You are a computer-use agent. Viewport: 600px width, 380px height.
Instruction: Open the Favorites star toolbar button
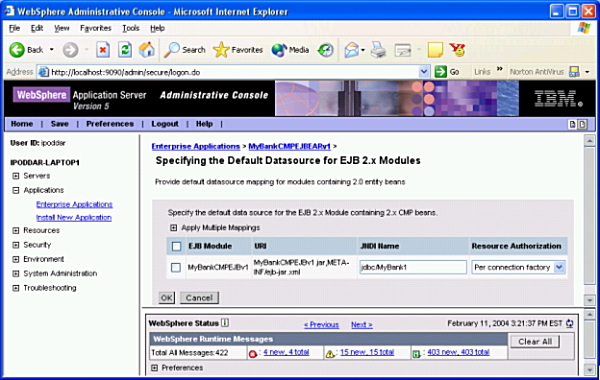pyautogui.click(x=238, y=50)
